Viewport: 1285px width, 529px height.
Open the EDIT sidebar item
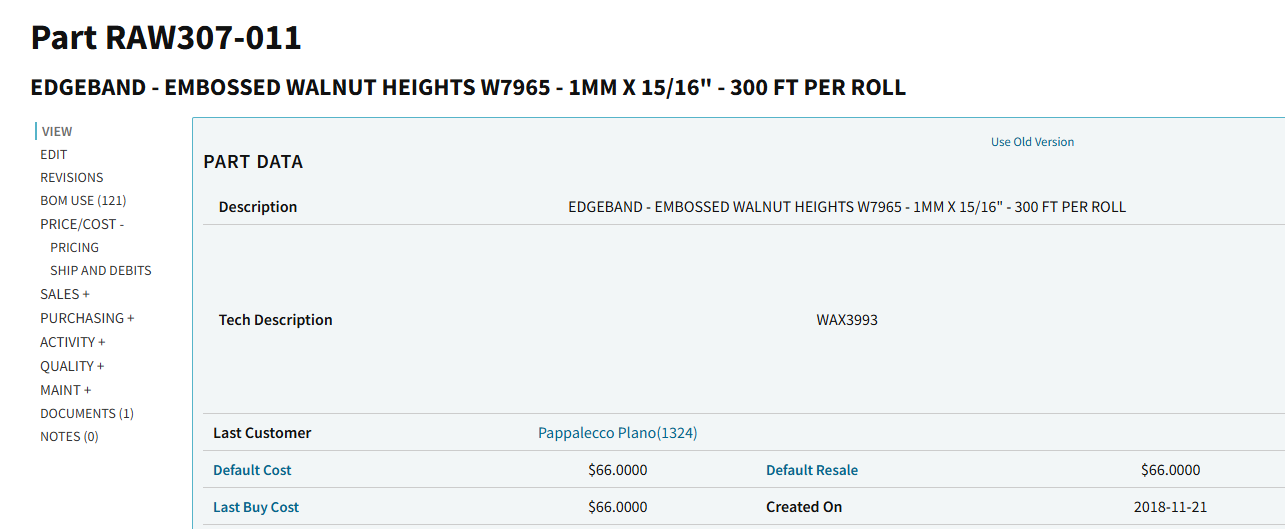point(54,154)
